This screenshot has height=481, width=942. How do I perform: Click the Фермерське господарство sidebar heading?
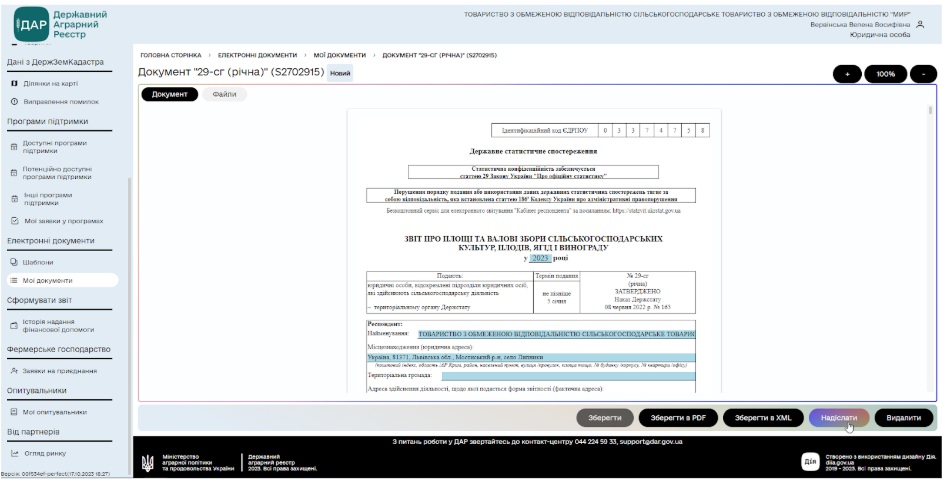[x=59, y=349]
